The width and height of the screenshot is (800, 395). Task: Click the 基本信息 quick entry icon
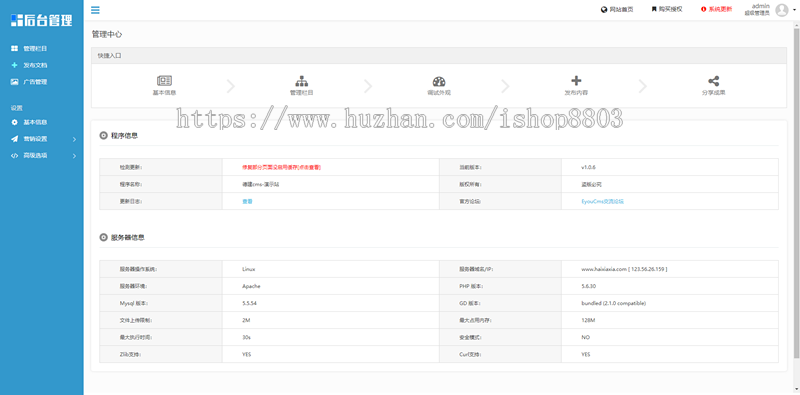[164, 81]
